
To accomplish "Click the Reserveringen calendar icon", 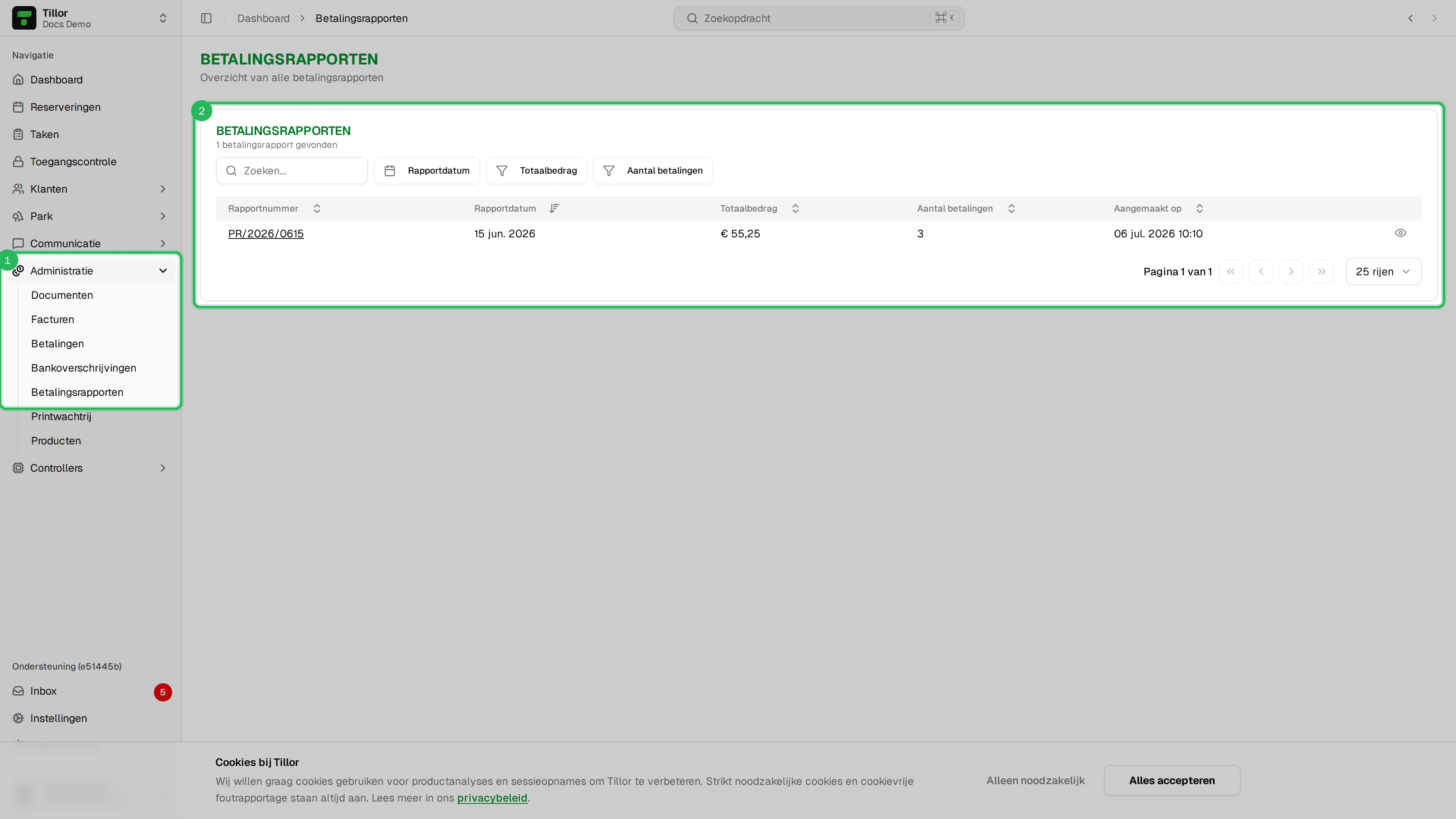I will 18,107.
